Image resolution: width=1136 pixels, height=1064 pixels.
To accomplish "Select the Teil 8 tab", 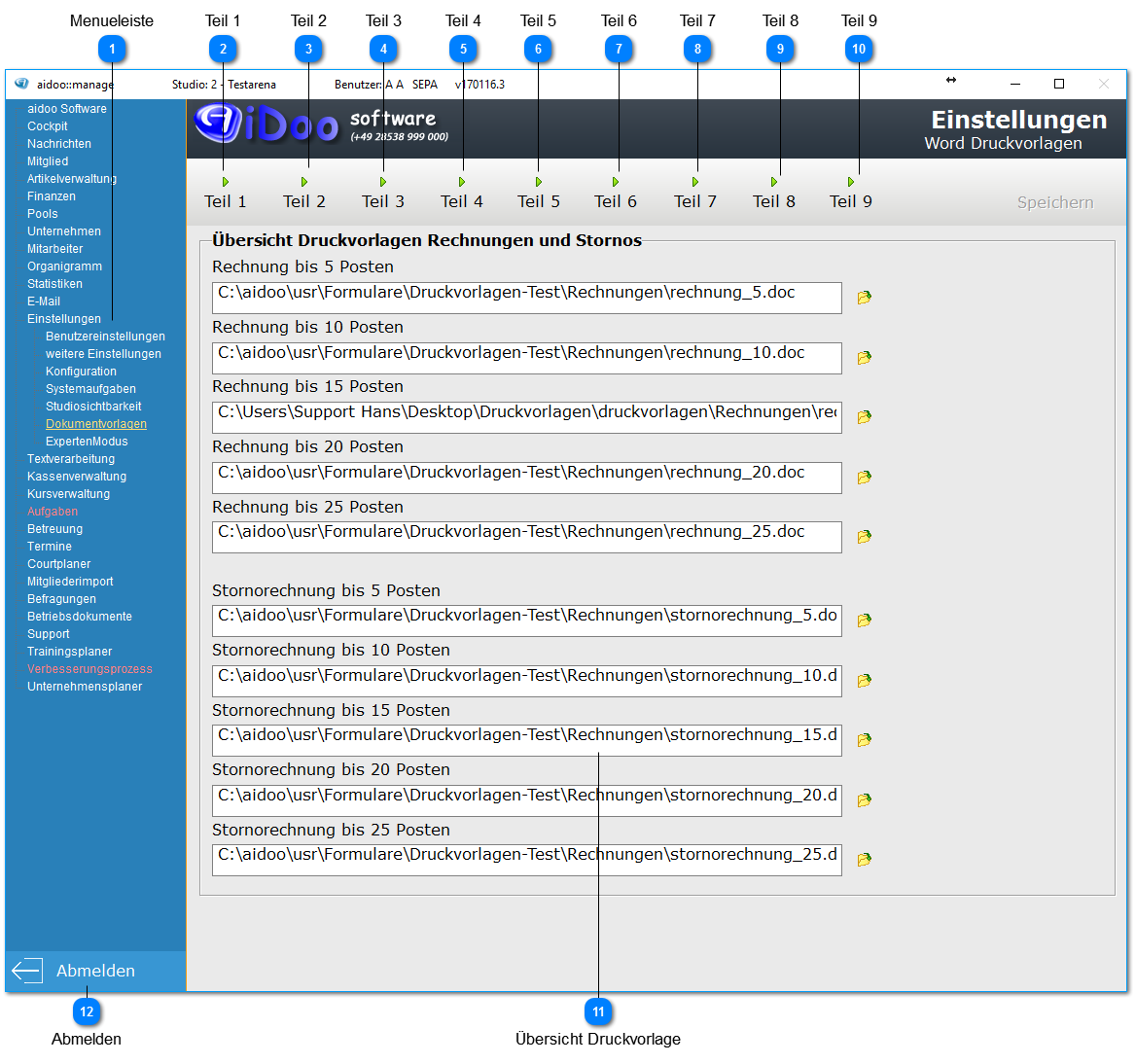I will click(774, 195).
